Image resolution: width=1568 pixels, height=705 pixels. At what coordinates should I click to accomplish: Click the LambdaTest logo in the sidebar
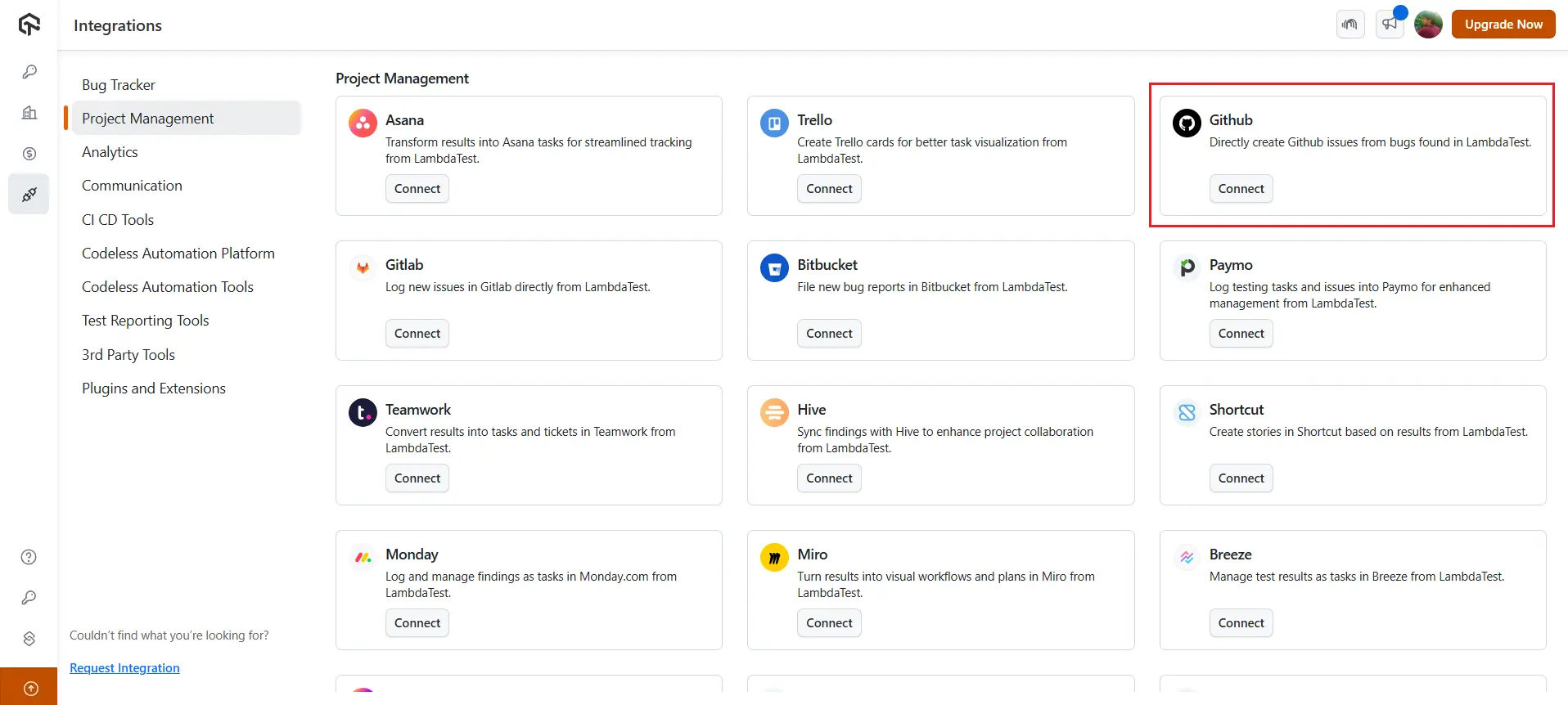tap(29, 25)
